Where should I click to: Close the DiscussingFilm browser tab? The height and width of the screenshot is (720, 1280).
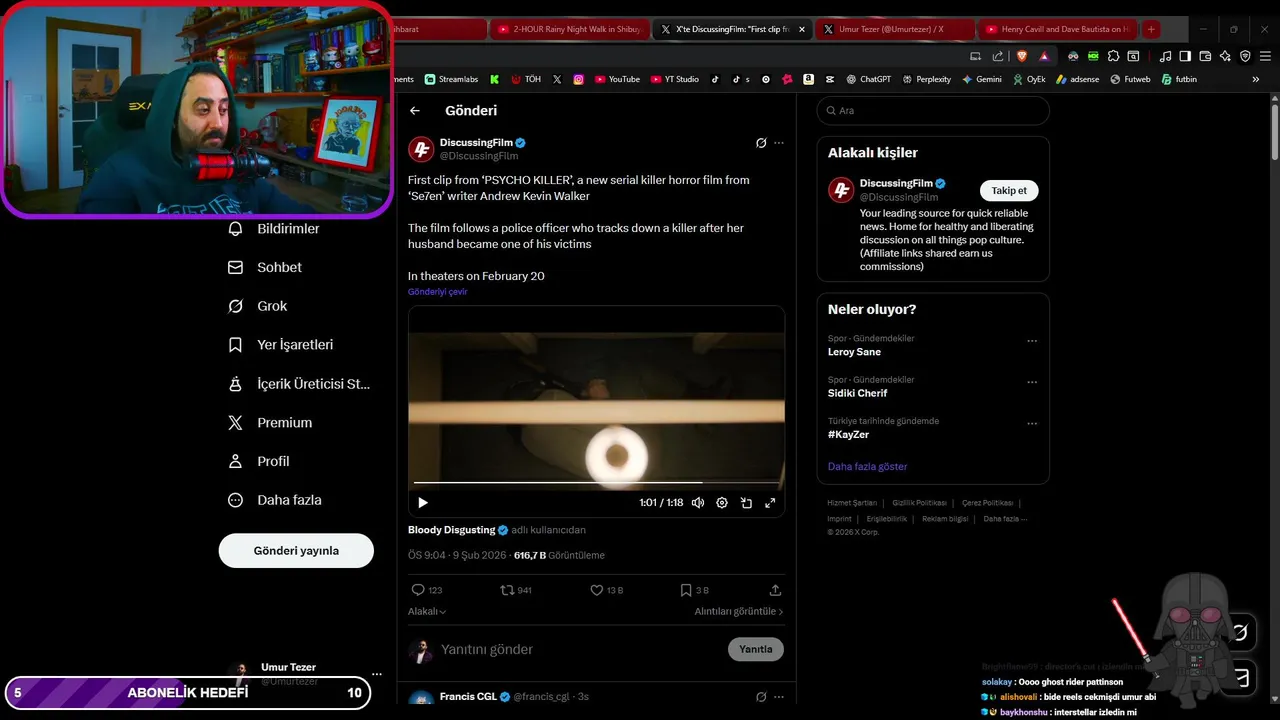tap(802, 30)
